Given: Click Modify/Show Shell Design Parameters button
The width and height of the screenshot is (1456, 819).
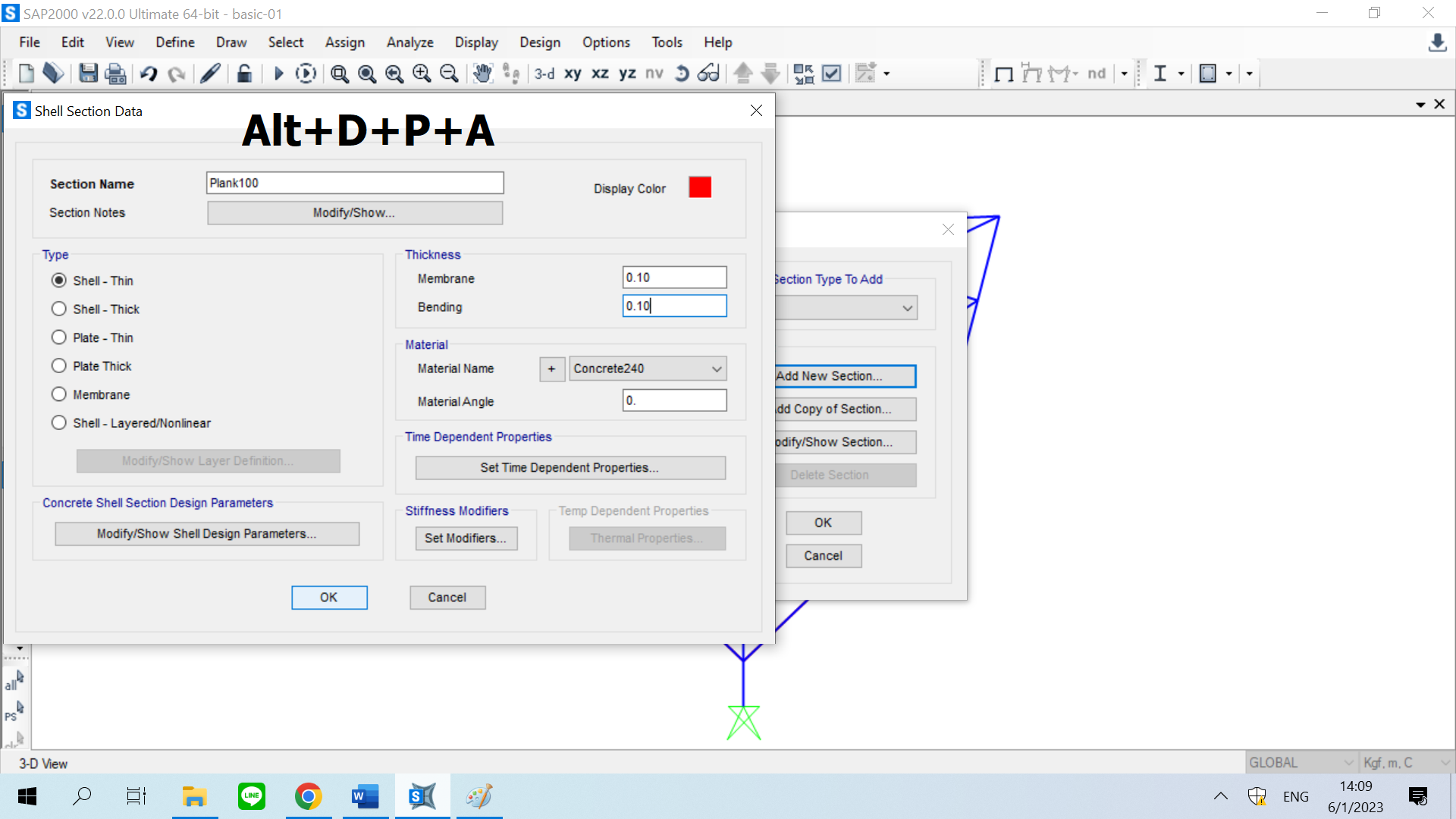Looking at the screenshot, I should tap(207, 534).
